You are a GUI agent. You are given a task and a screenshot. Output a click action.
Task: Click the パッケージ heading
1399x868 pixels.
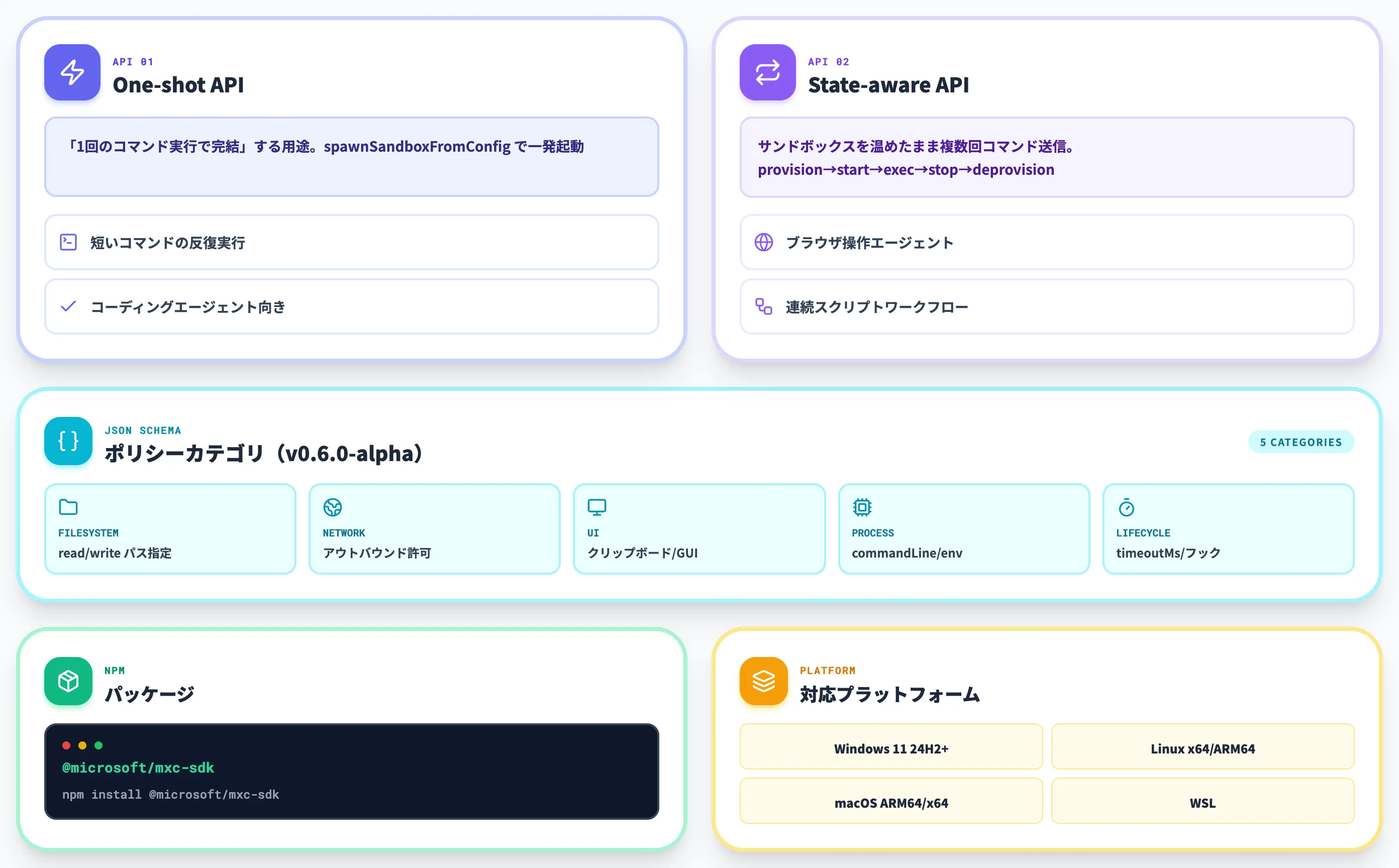(149, 694)
